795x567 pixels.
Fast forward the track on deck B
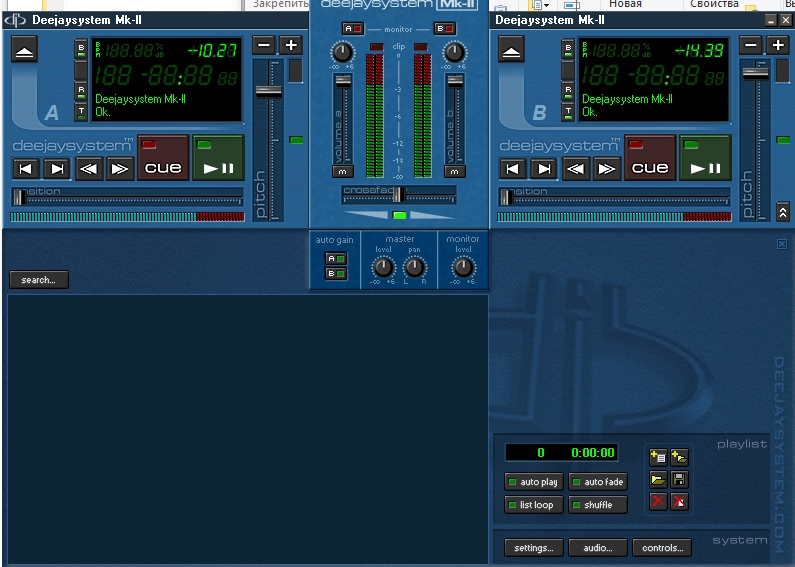(x=606, y=169)
